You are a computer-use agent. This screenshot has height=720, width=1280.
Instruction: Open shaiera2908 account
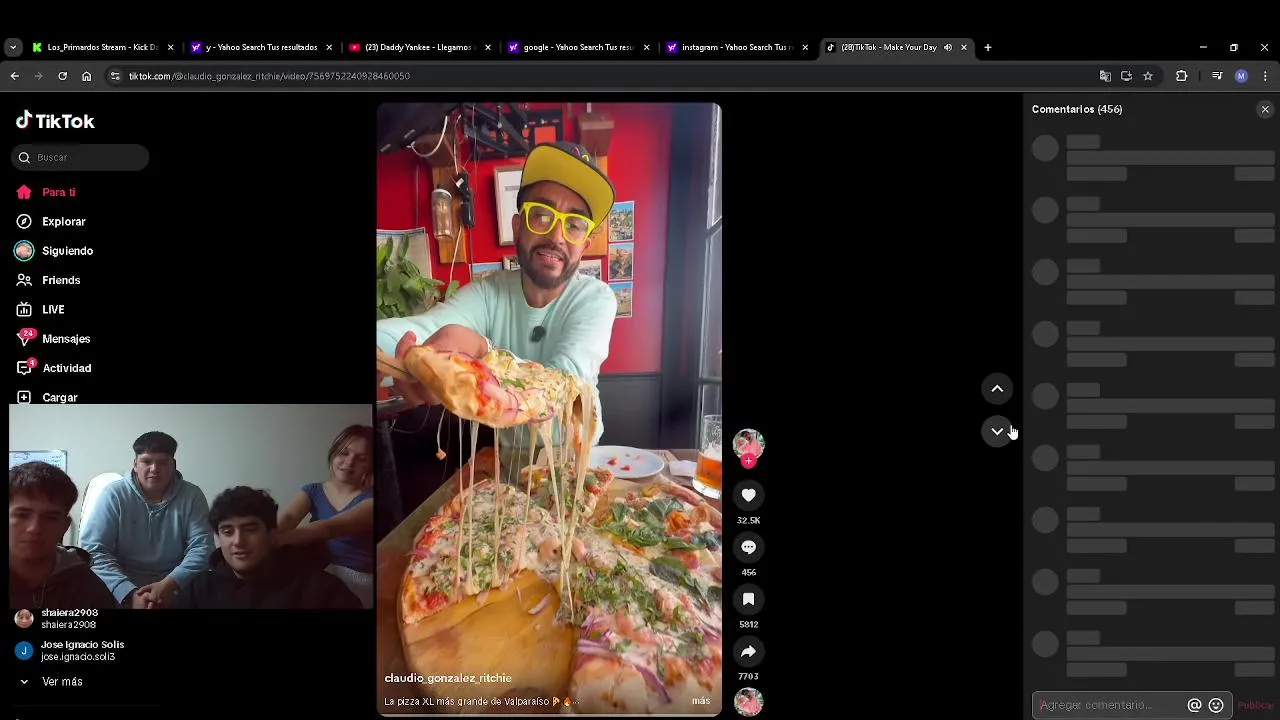click(70, 618)
